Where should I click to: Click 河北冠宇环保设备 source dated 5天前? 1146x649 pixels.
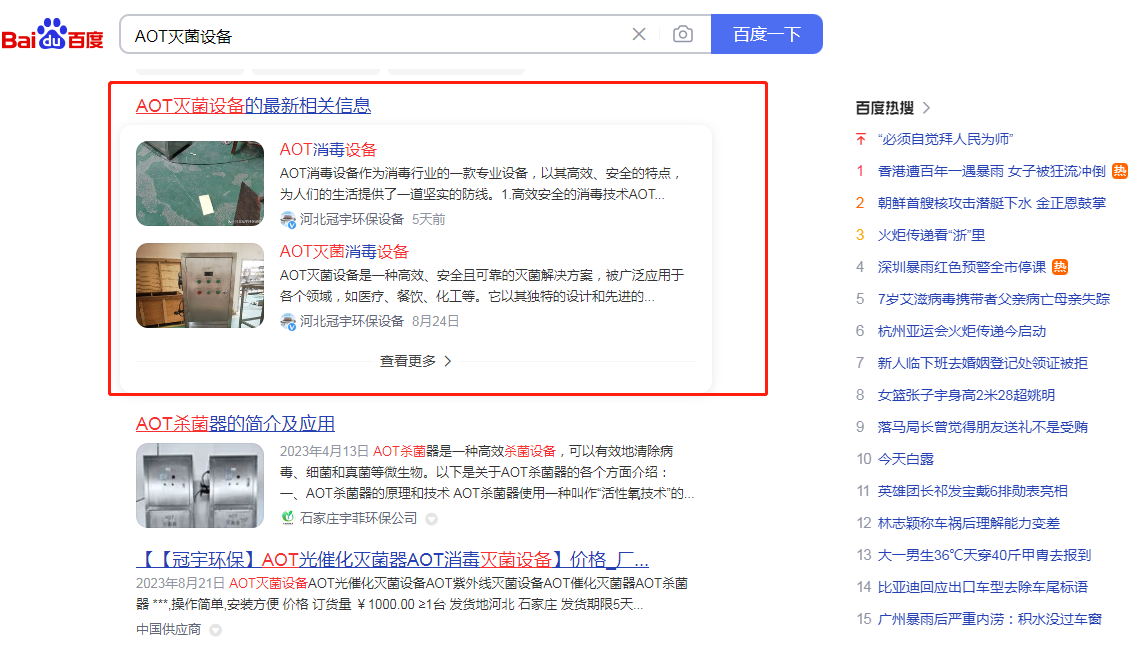(352, 219)
